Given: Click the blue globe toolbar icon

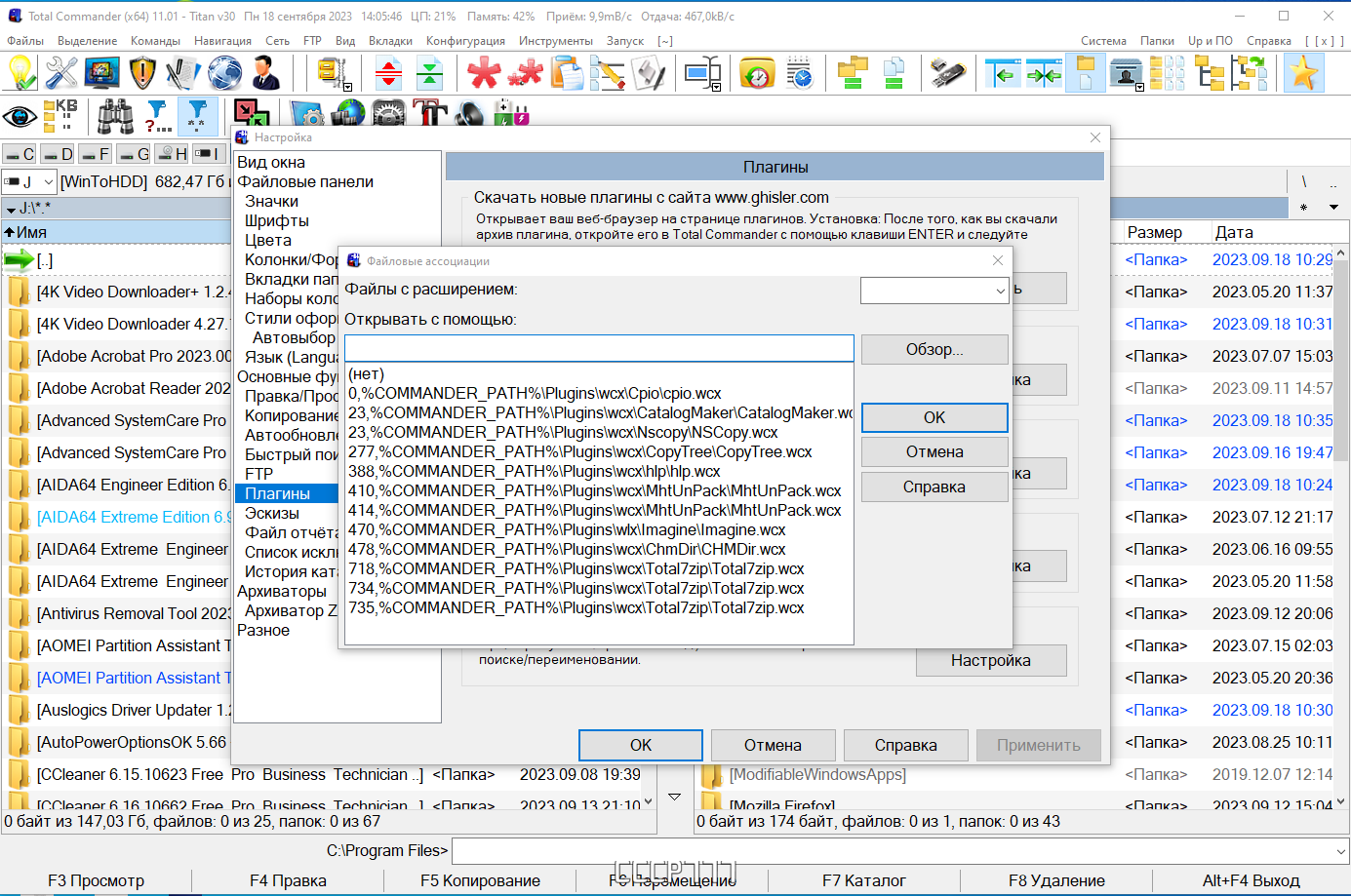Looking at the screenshot, I should point(224,73).
